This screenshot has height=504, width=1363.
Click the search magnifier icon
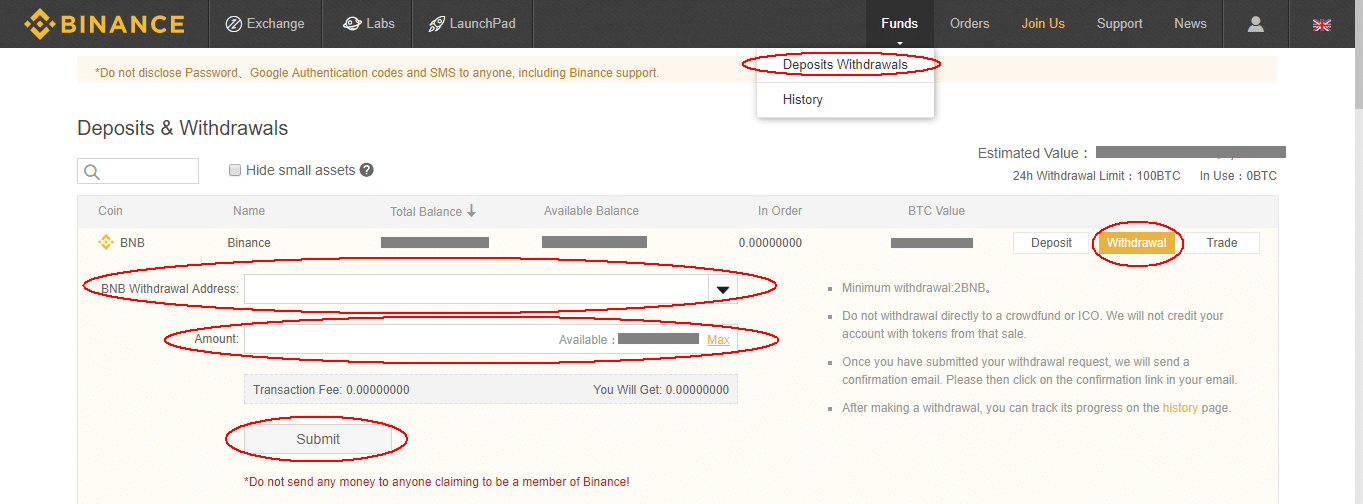pos(92,172)
